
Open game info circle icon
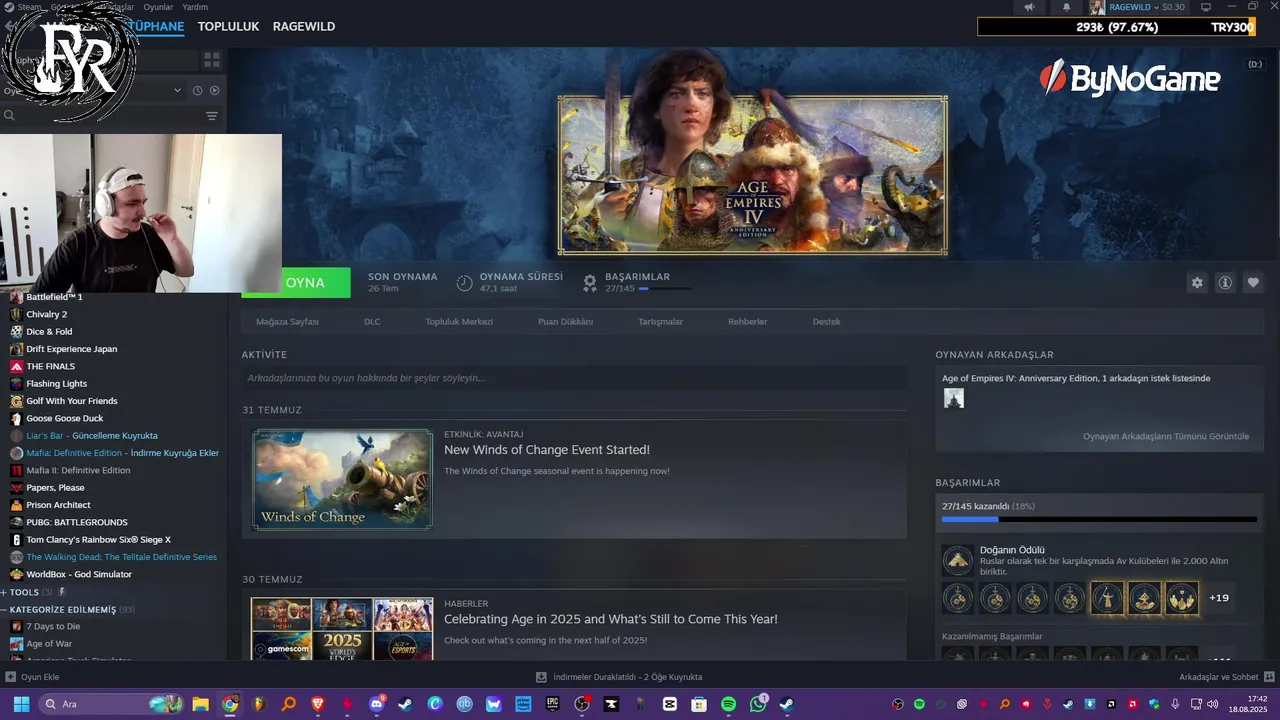tap(1225, 283)
